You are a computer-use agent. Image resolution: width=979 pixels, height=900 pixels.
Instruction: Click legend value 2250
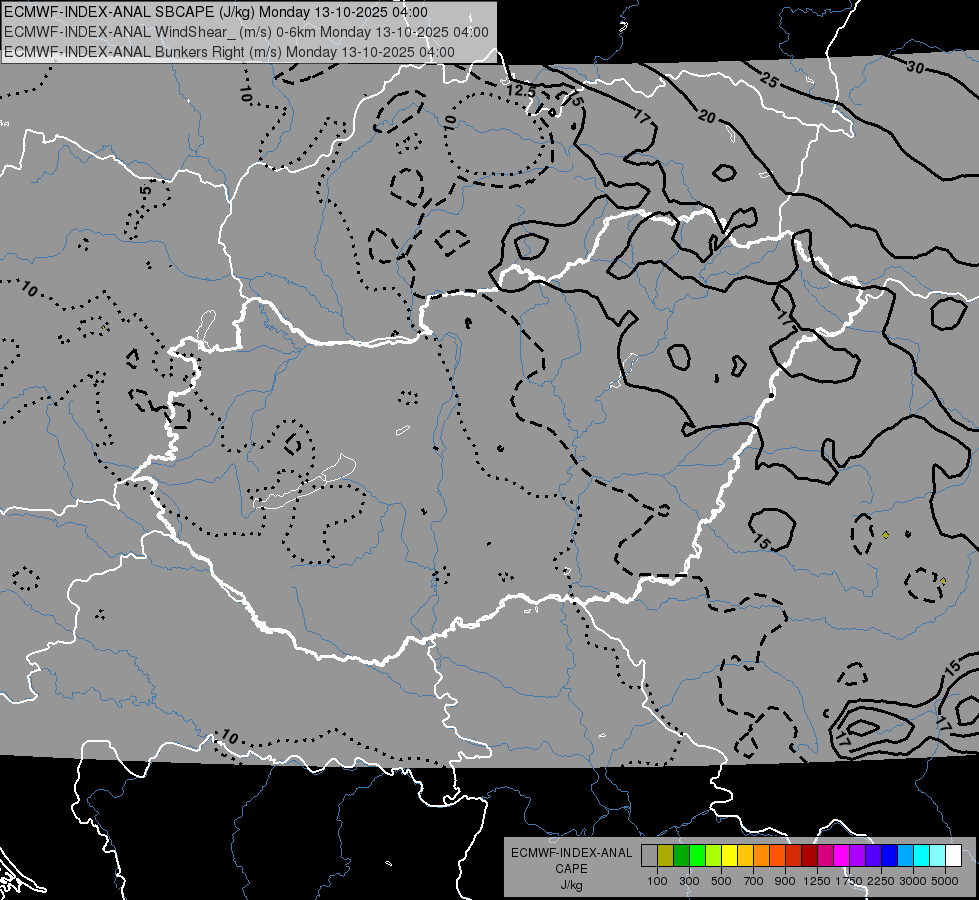coord(881,881)
